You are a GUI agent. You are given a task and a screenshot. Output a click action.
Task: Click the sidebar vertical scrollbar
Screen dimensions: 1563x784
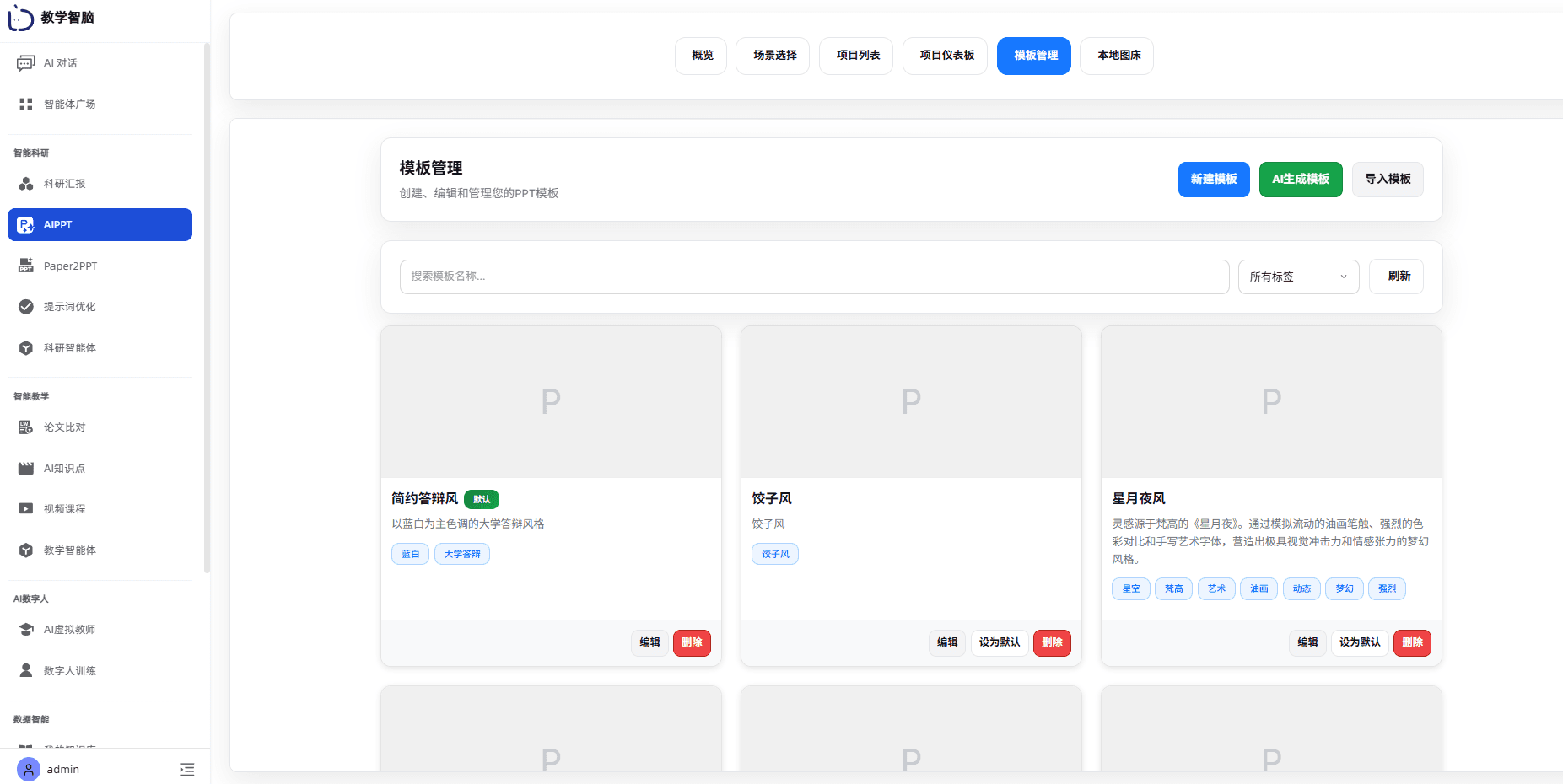[x=207, y=309]
